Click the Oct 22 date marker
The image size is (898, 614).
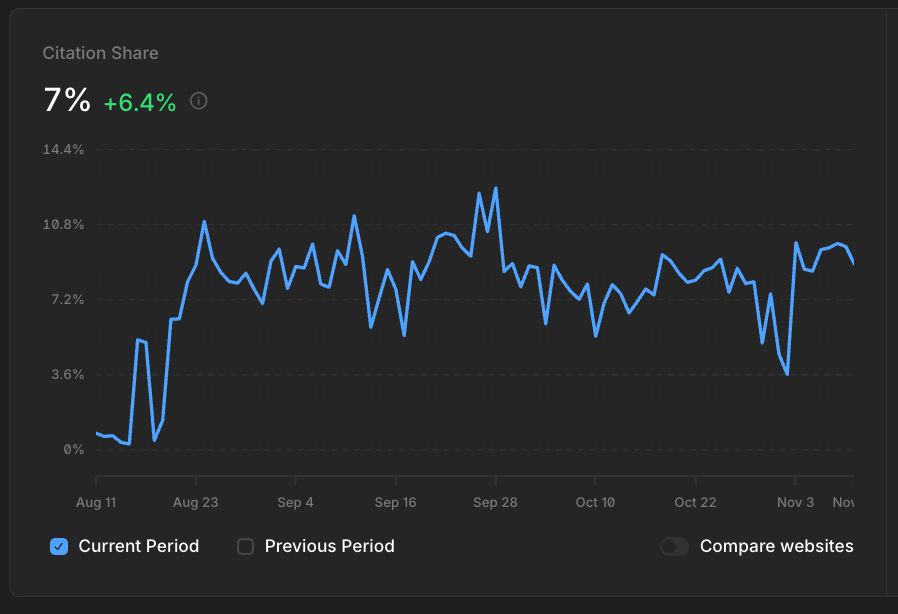(x=694, y=502)
